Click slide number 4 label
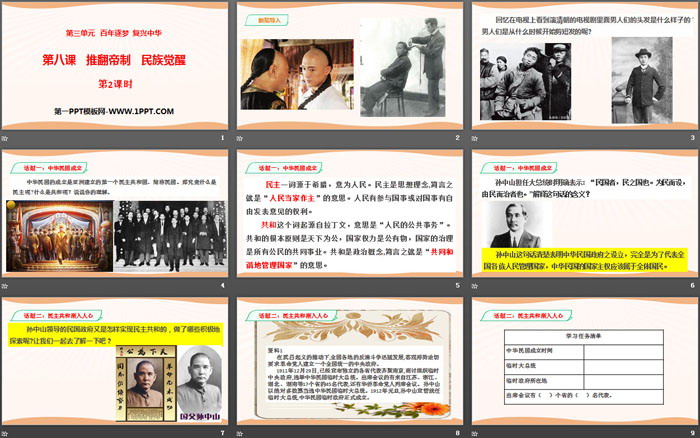Image resolution: width=700 pixels, height=438 pixels. (223, 285)
